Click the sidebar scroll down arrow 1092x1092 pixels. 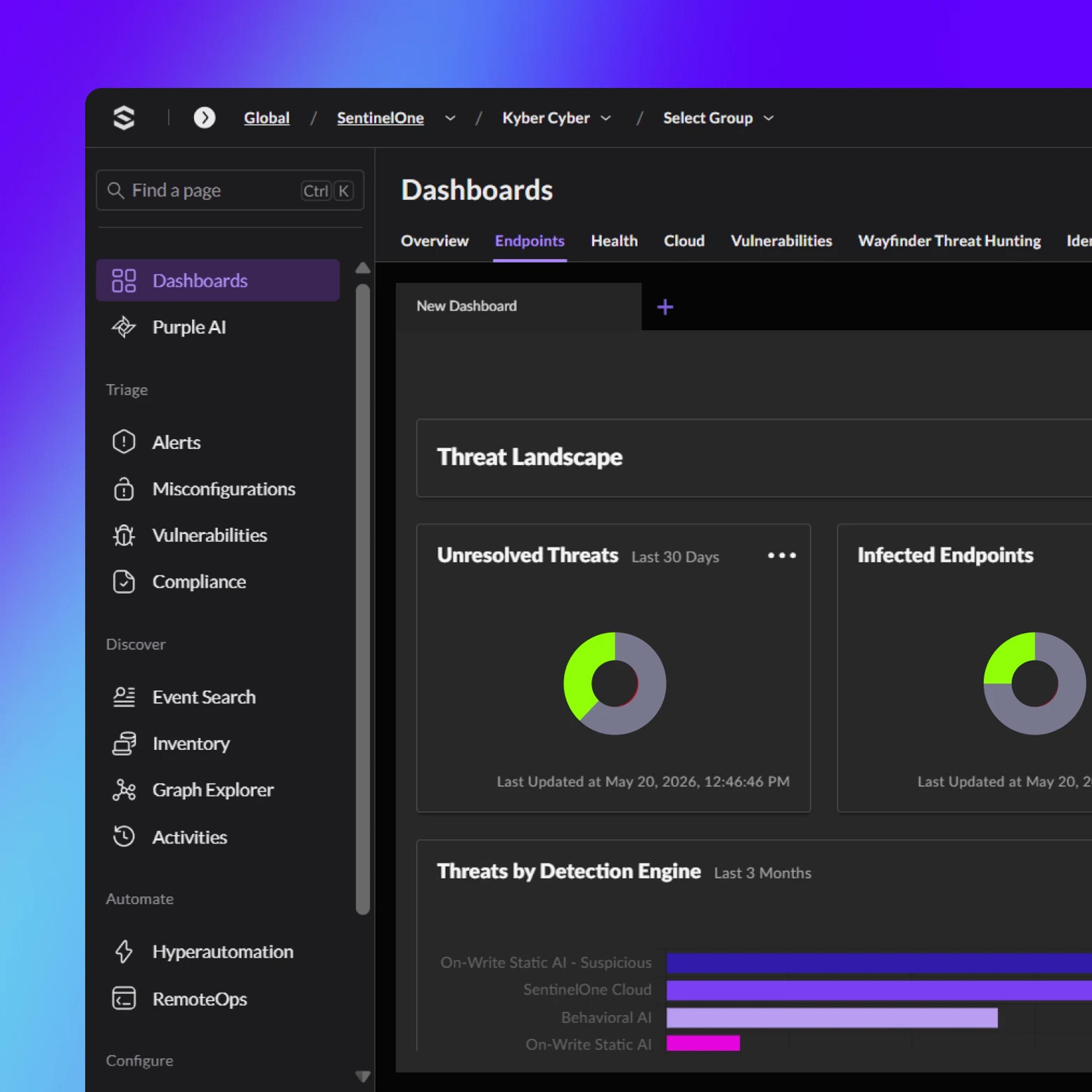point(363,1076)
